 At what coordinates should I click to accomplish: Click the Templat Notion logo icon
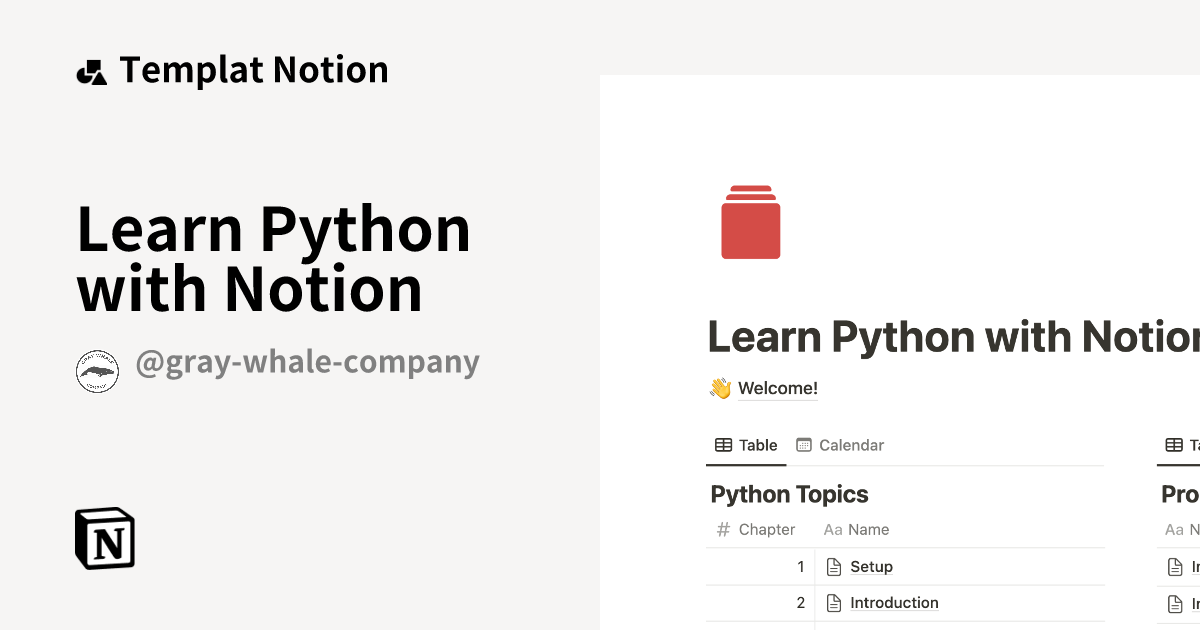coord(92,70)
